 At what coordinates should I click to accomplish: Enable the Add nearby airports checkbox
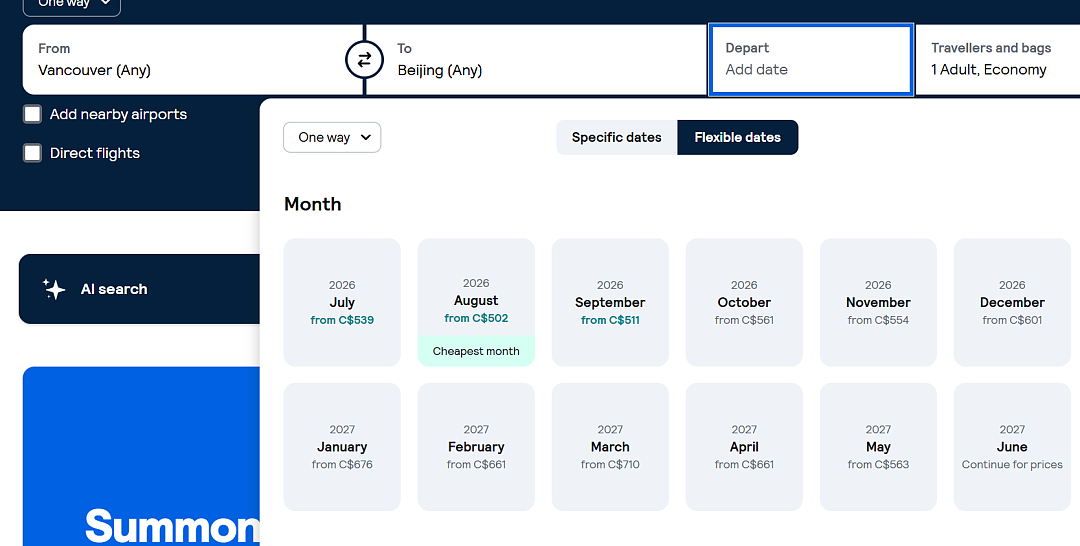[x=32, y=114]
